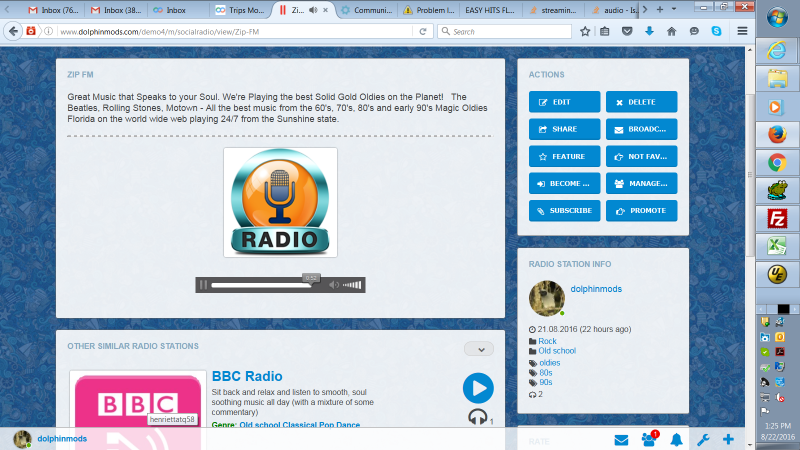Mute the audio player speaker icon
This screenshot has height=450, width=800.
334,285
